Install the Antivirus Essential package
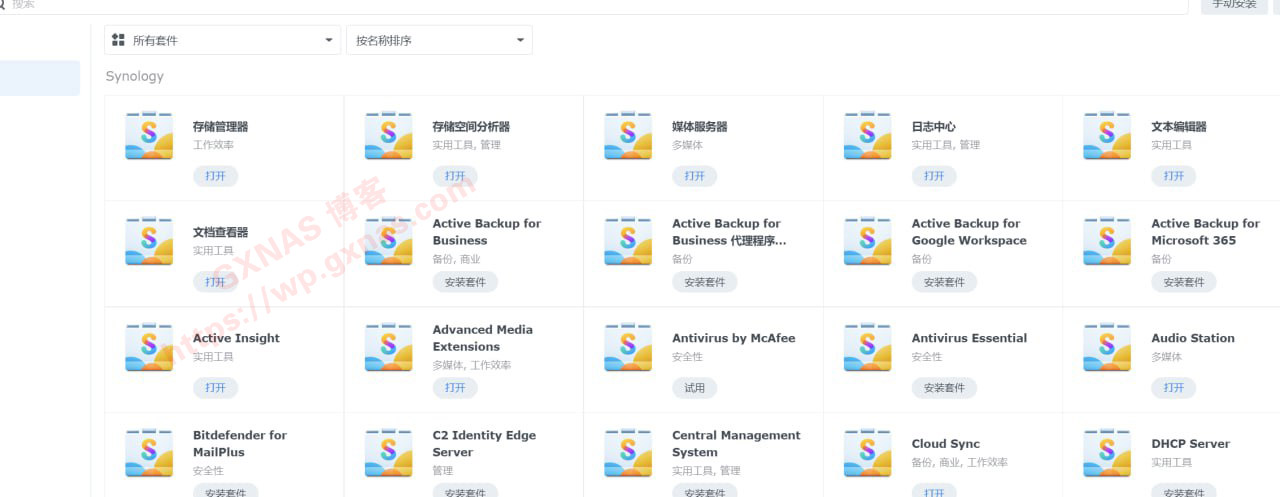The width and height of the screenshot is (1280, 497). pos(943,388)
